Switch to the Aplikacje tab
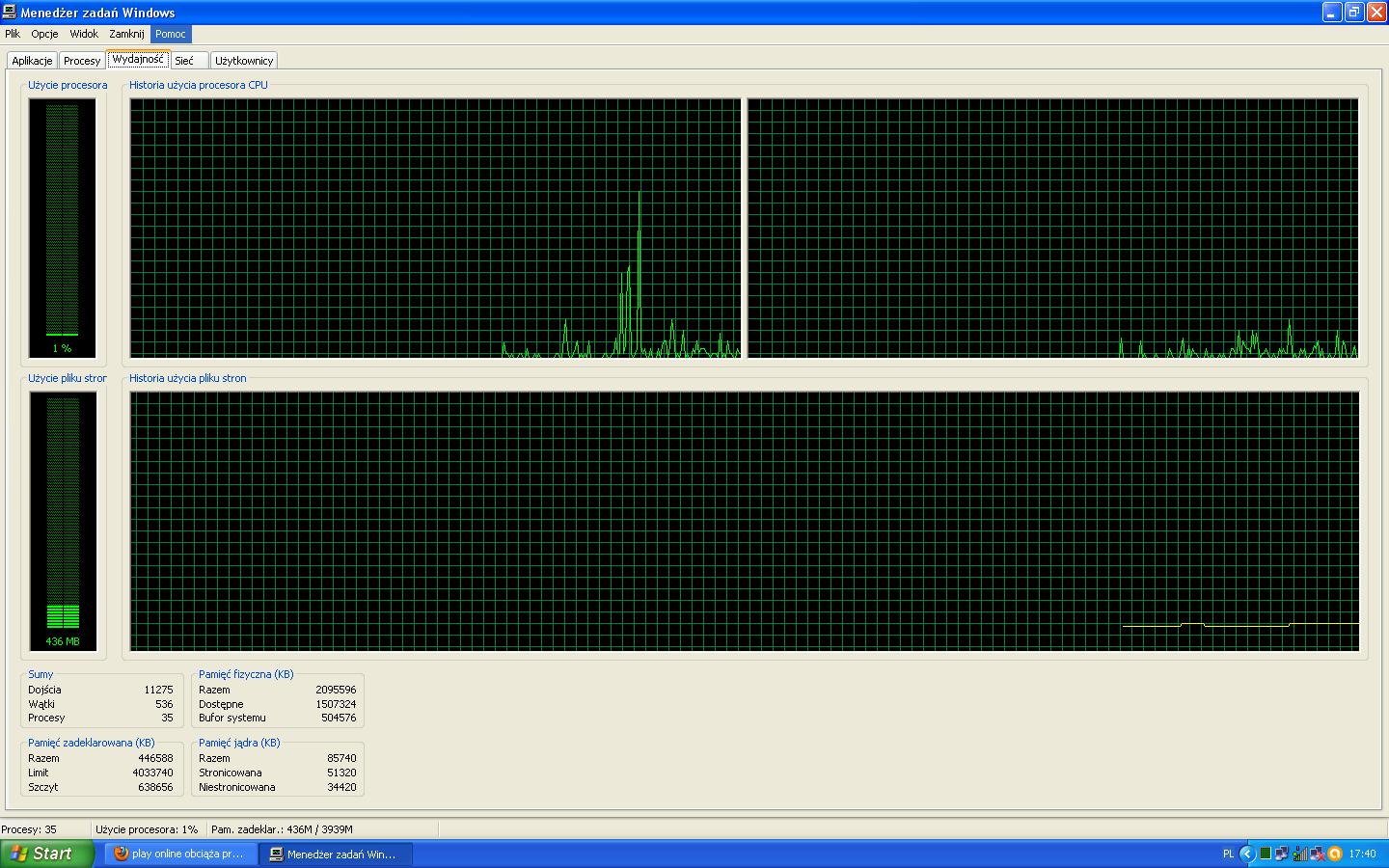The image size is (1389, 868). click(x=32, y=61)
